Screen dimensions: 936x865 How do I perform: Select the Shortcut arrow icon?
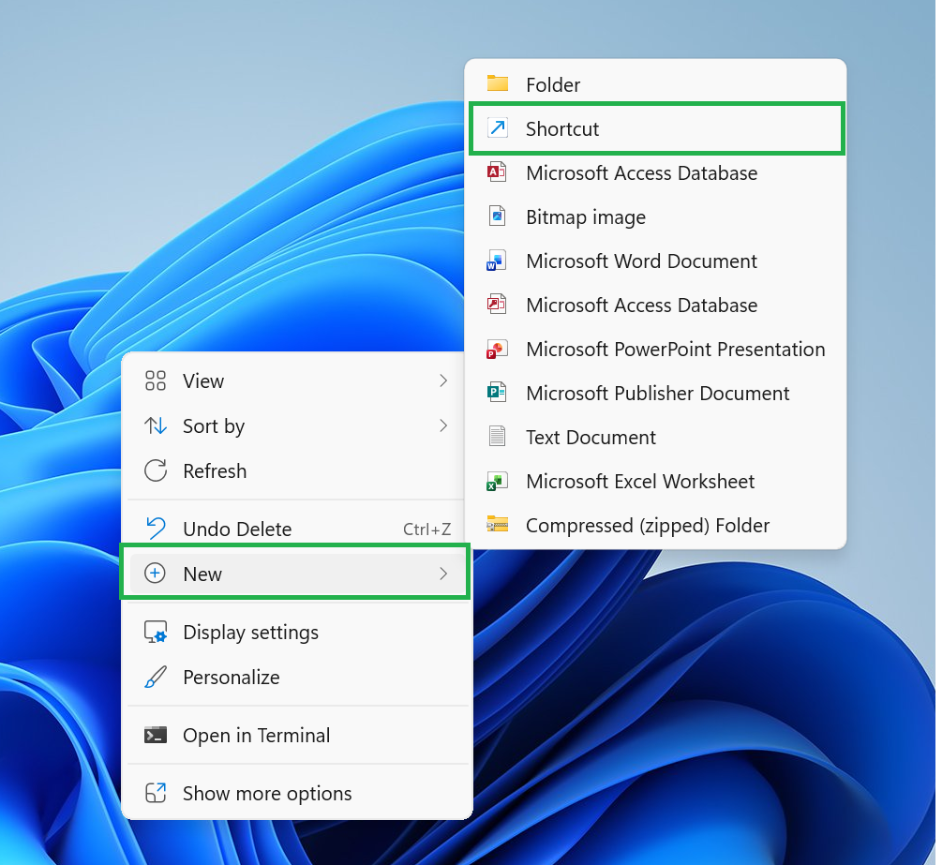click(497, 128)
